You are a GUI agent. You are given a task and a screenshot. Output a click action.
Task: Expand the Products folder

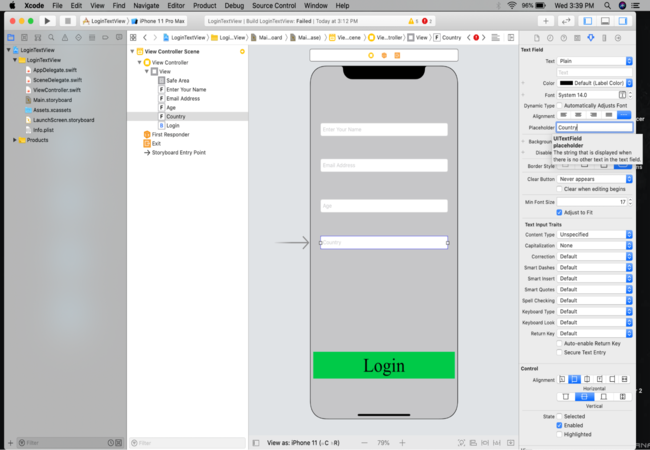[x=15, y=140]
